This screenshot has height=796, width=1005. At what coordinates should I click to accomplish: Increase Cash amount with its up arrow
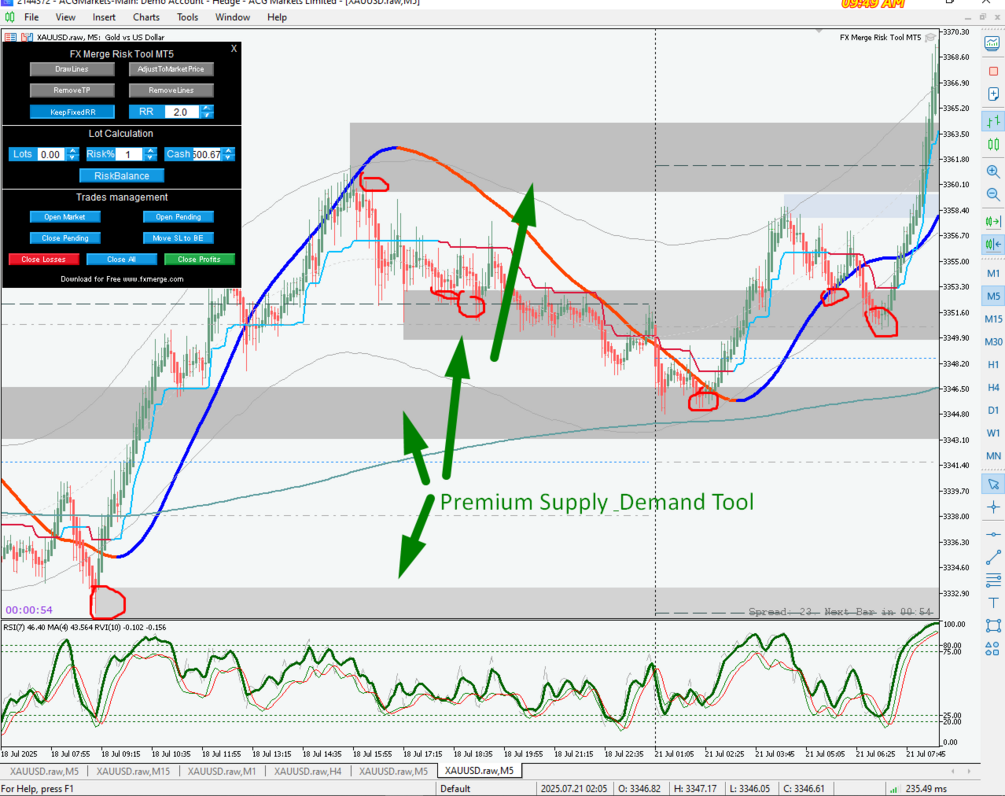(229, 151)
